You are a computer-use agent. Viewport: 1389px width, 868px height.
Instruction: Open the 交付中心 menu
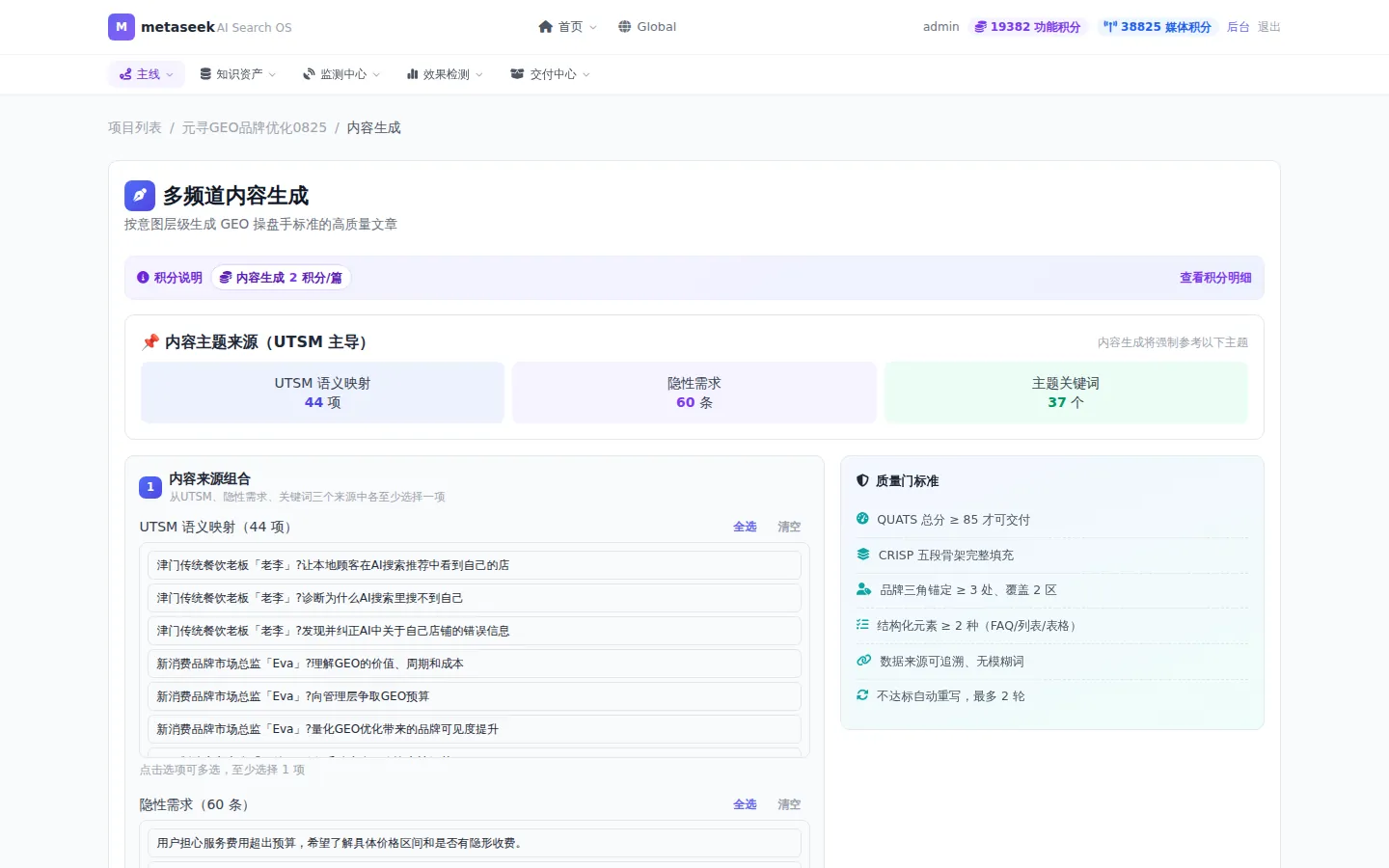coord(550,74)
